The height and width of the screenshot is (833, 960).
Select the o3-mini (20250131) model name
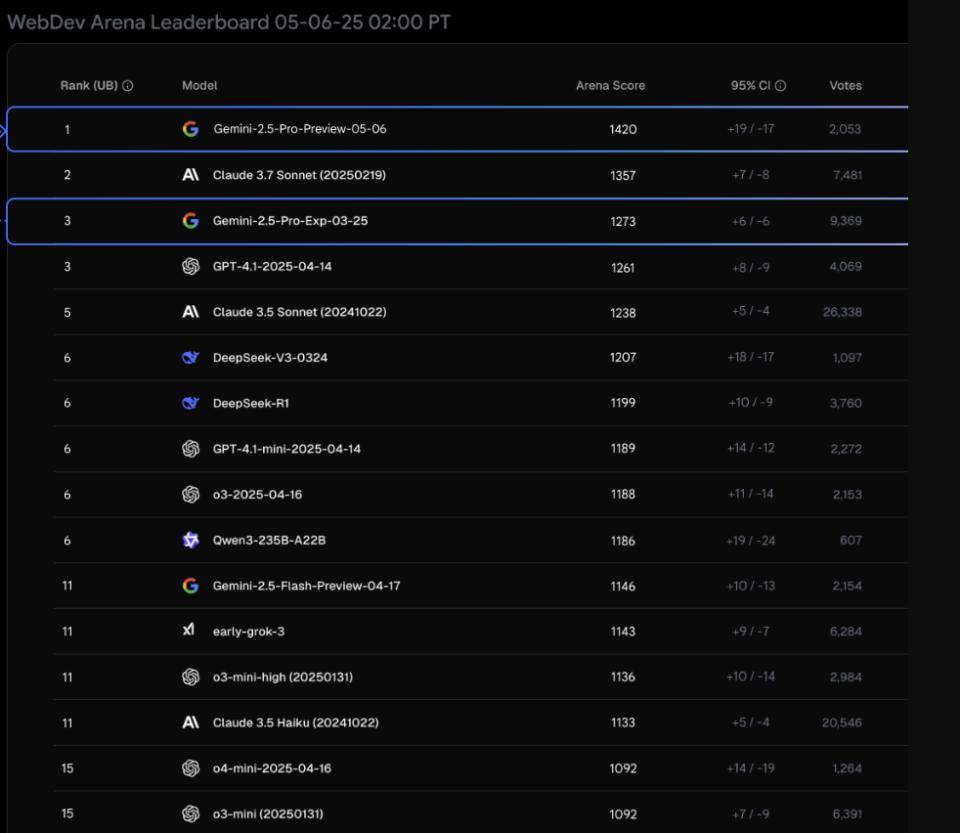click(x=268, y=814)
